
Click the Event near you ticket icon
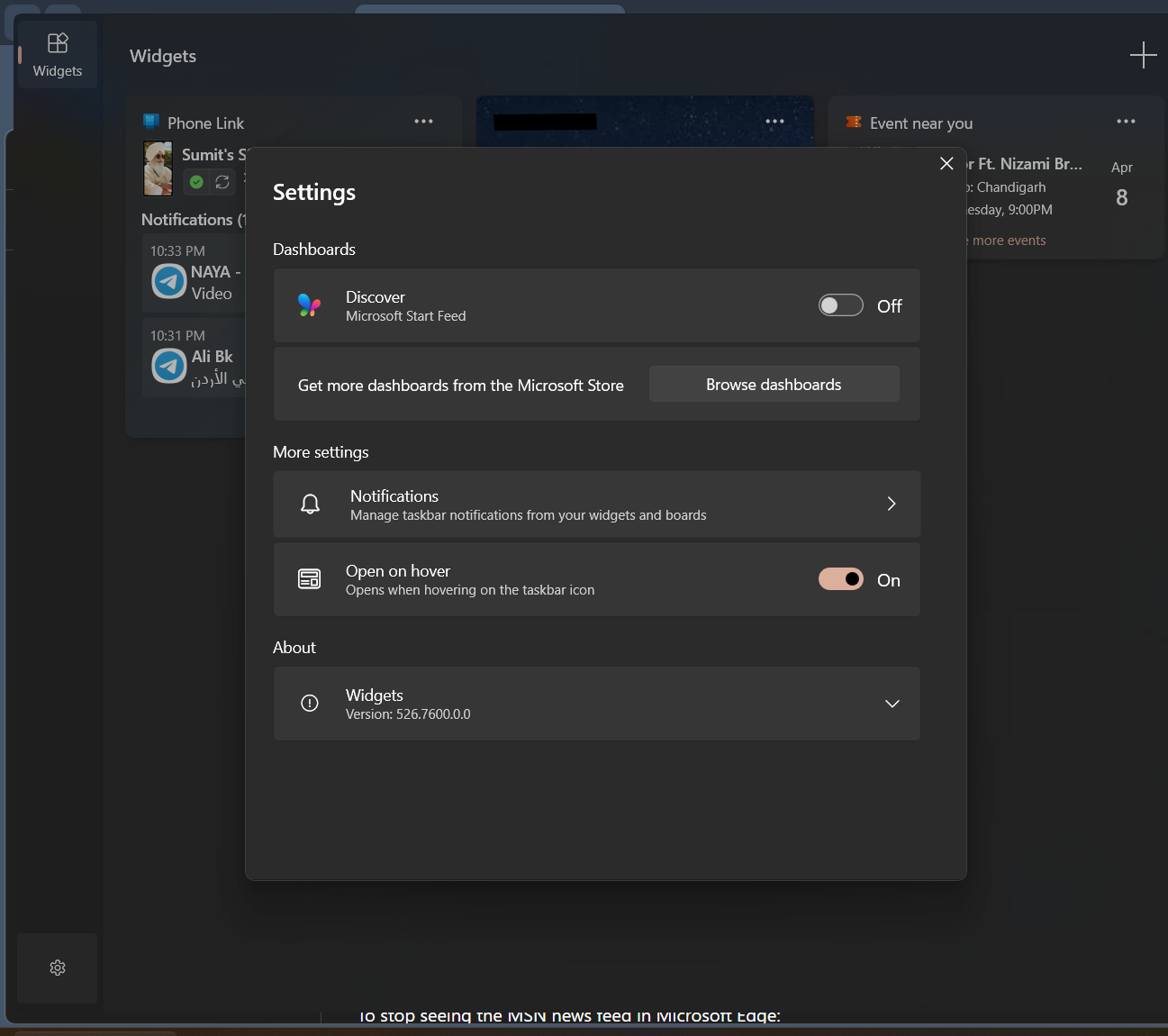(854, 122)
